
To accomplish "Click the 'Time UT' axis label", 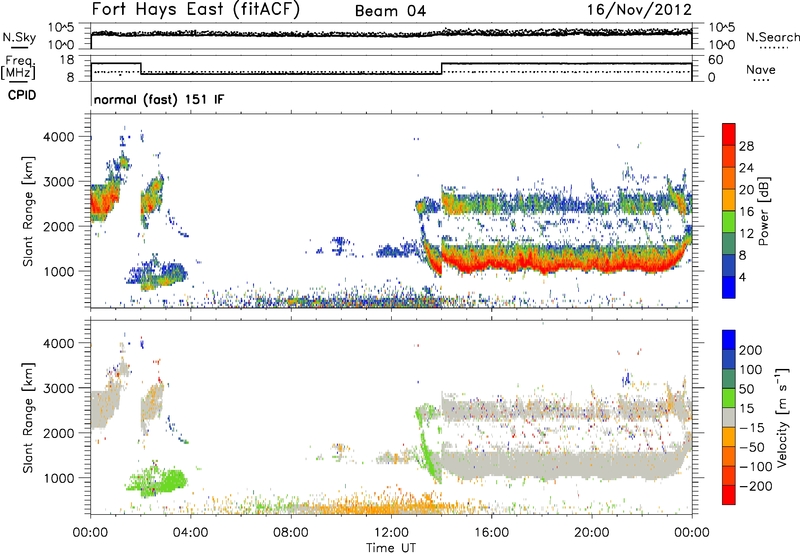I will click(391, 547).
